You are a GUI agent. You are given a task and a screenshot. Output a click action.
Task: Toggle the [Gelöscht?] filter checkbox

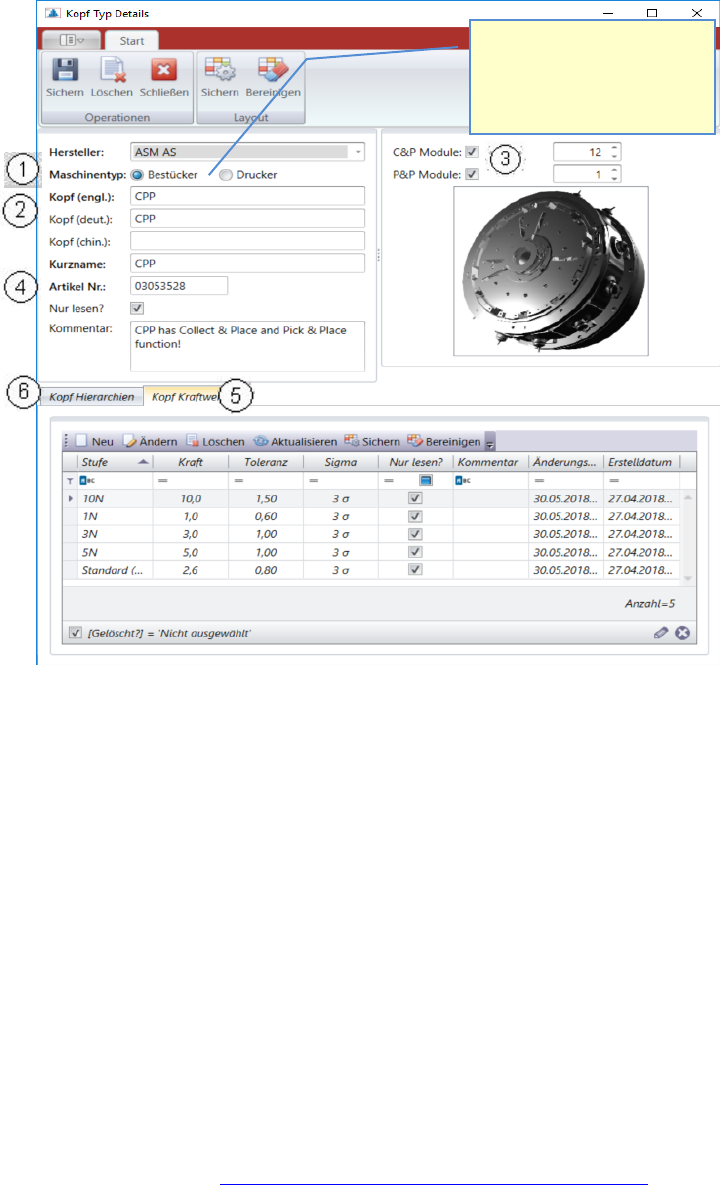75,633
